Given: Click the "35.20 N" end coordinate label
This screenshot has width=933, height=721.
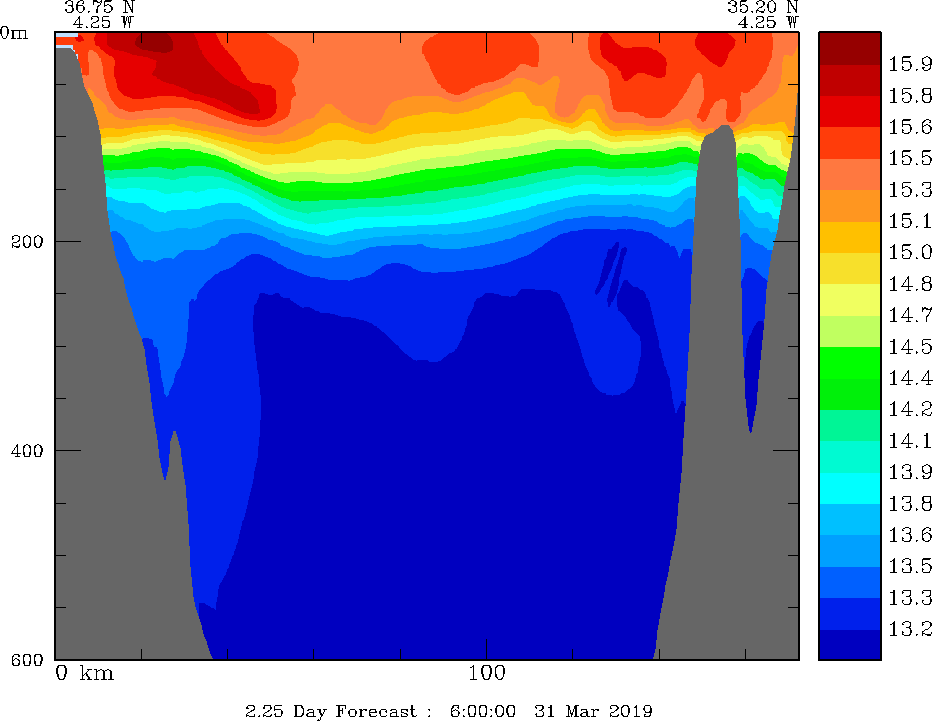Looking at the screenshot, I should click(x=762, y=6).
